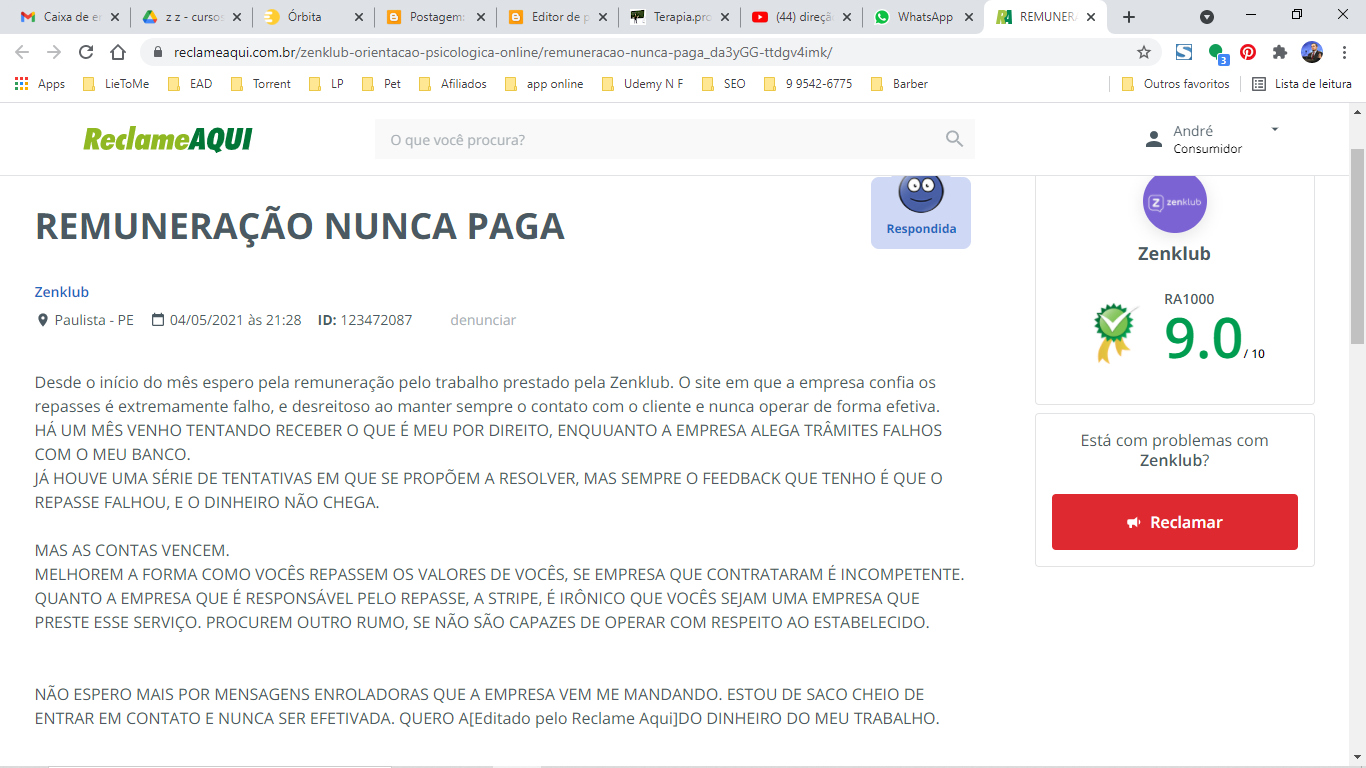Image resolution: width=1366 pixels, height=768 pixels.
Task: Open the Editor de Blogger tab
Action: point(558,17)
